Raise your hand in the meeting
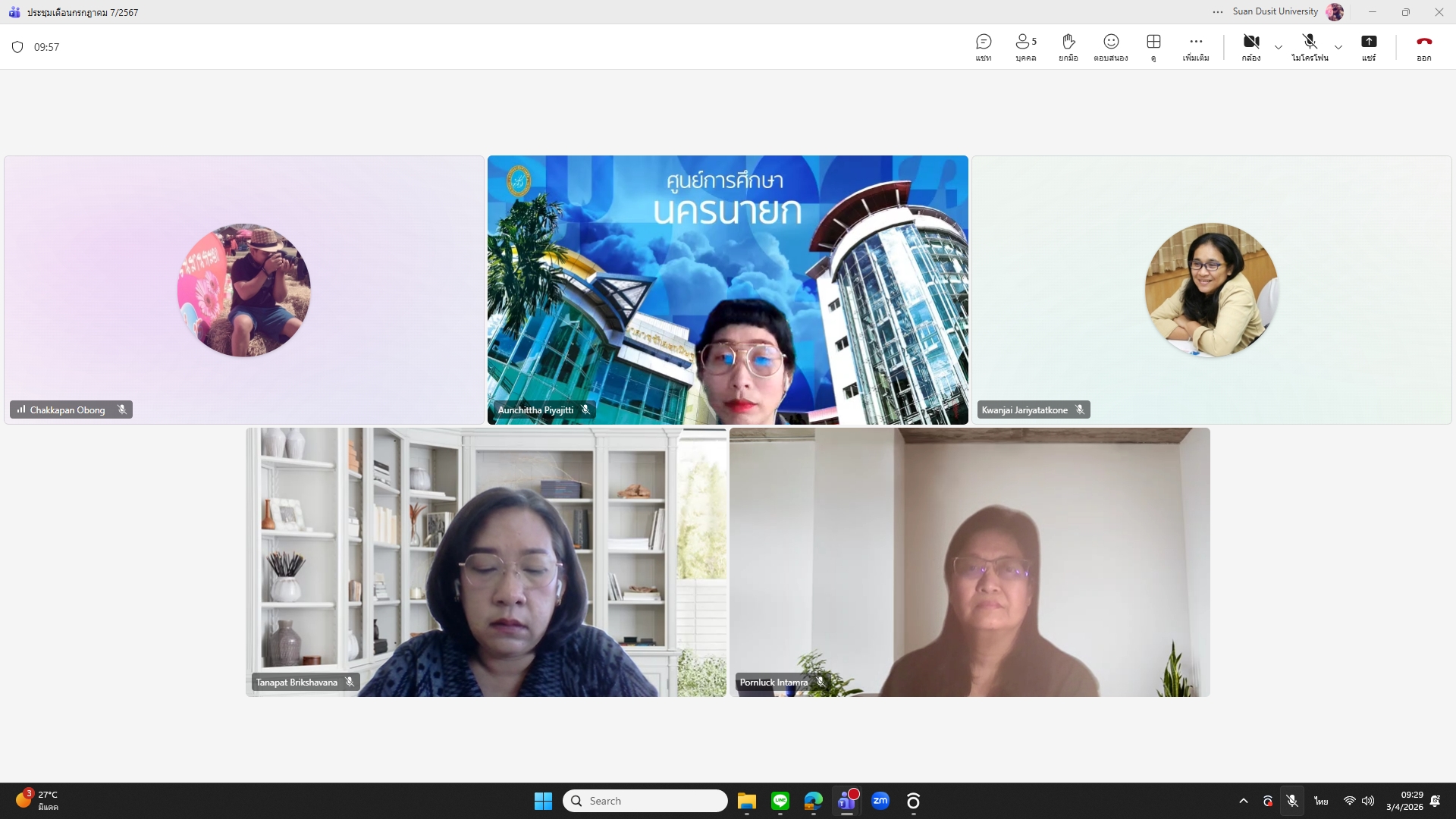 point(1068,47)
